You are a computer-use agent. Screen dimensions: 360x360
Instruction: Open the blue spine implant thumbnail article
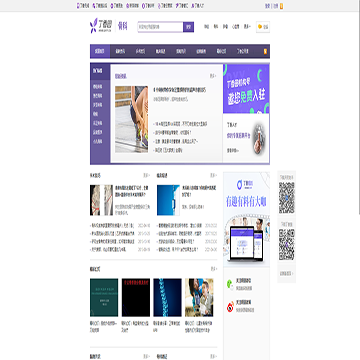click(x=168, y=200)
